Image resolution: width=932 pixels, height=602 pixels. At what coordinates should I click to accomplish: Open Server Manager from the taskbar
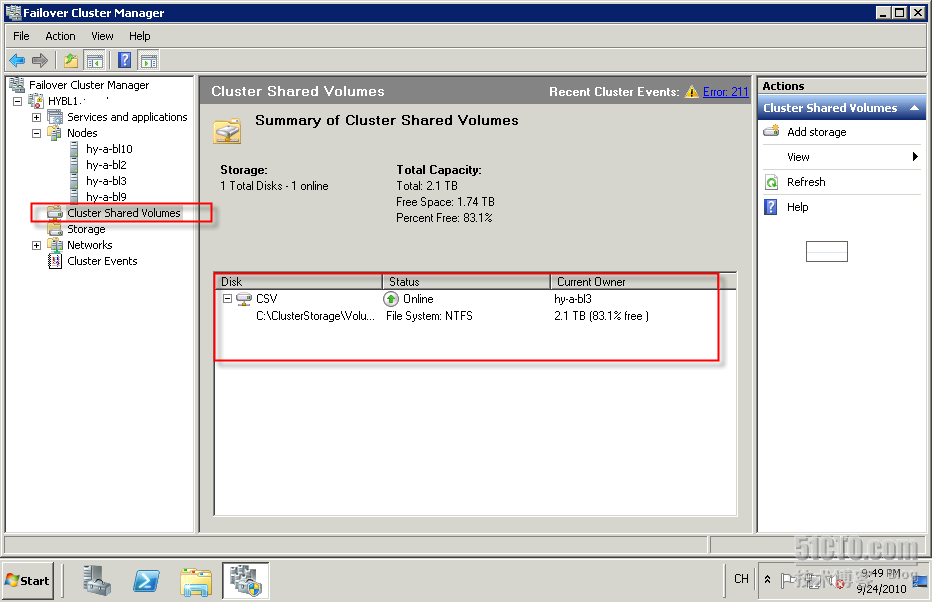tap(97, 581)
